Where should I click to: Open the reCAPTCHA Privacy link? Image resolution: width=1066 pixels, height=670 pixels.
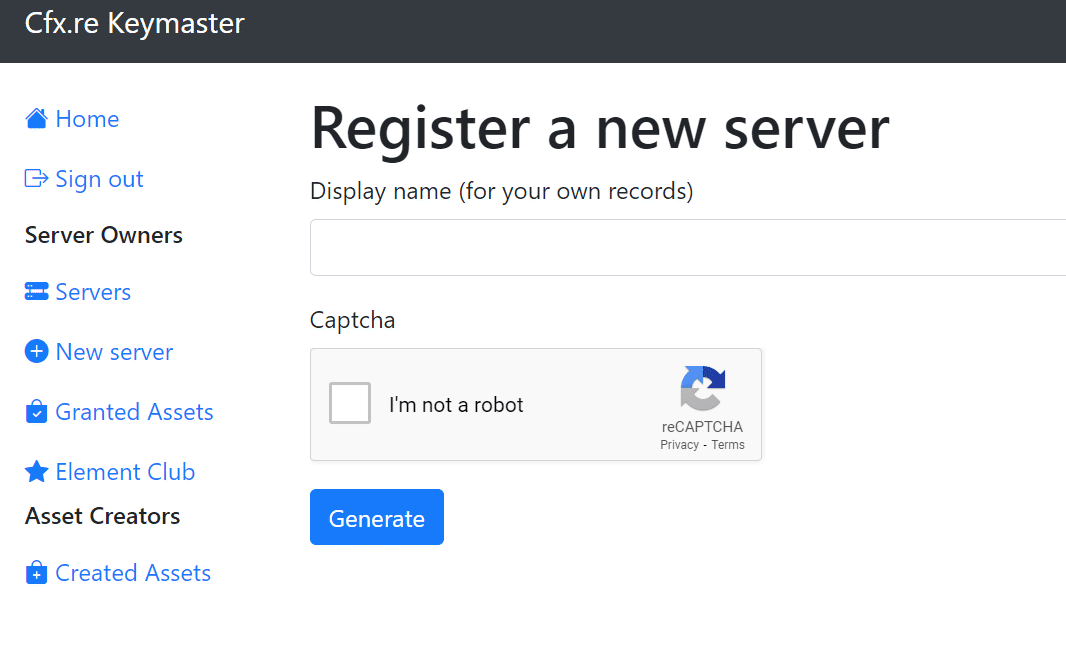(679, 444)
